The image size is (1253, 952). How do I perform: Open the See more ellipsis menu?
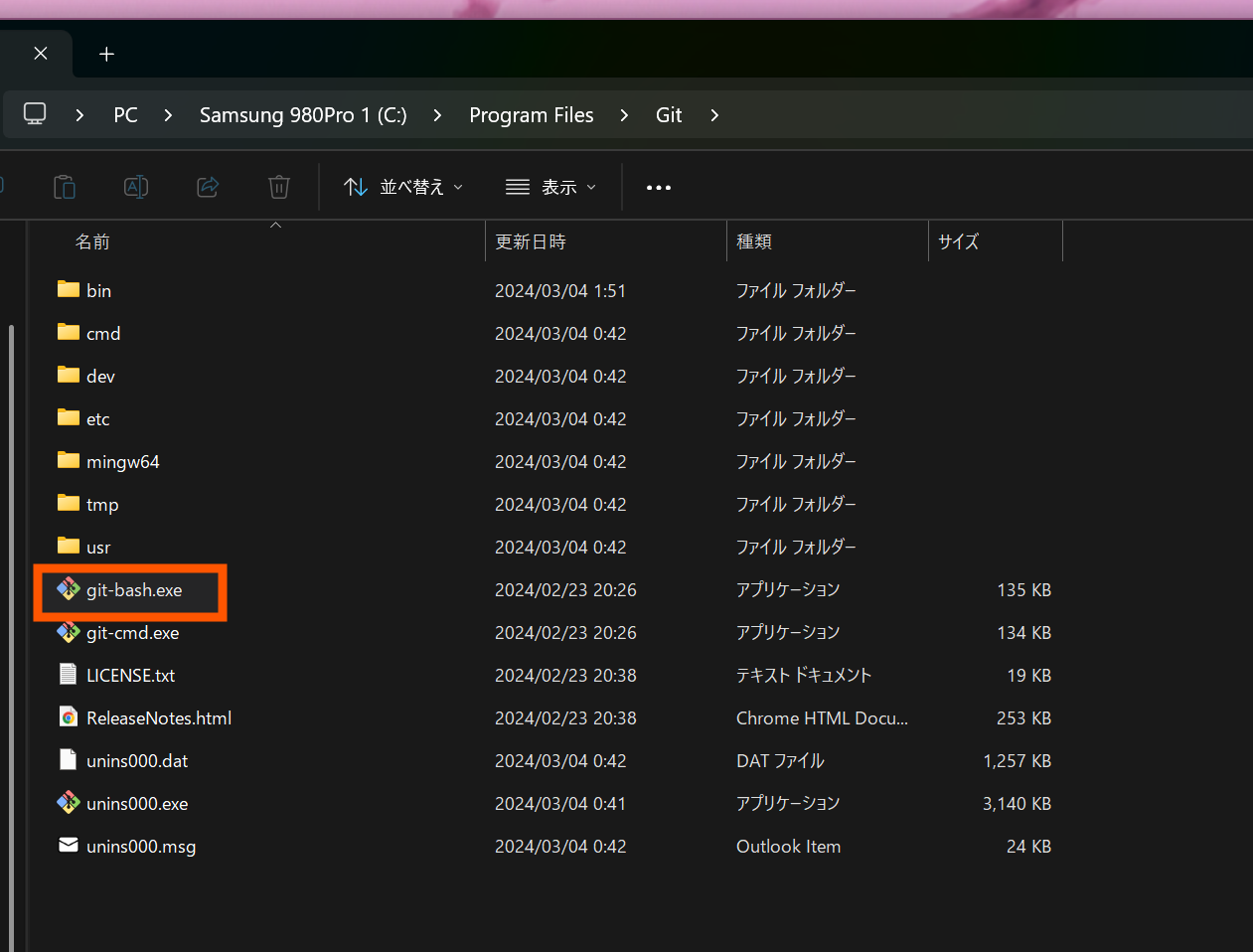pyautogui.click(x=659, y=187)
